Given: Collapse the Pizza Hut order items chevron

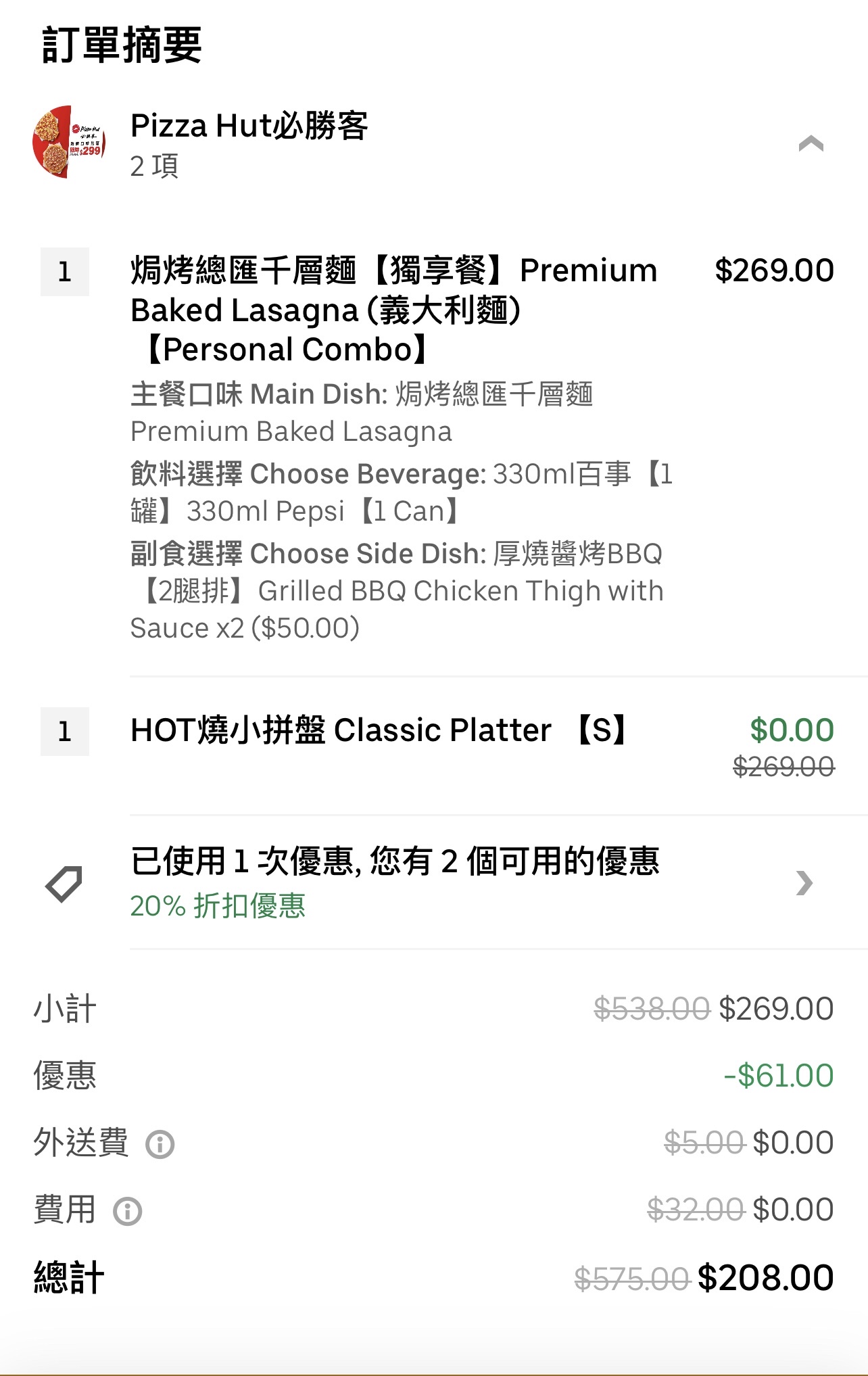Looking at the screenshot, I should pos(811,143).
